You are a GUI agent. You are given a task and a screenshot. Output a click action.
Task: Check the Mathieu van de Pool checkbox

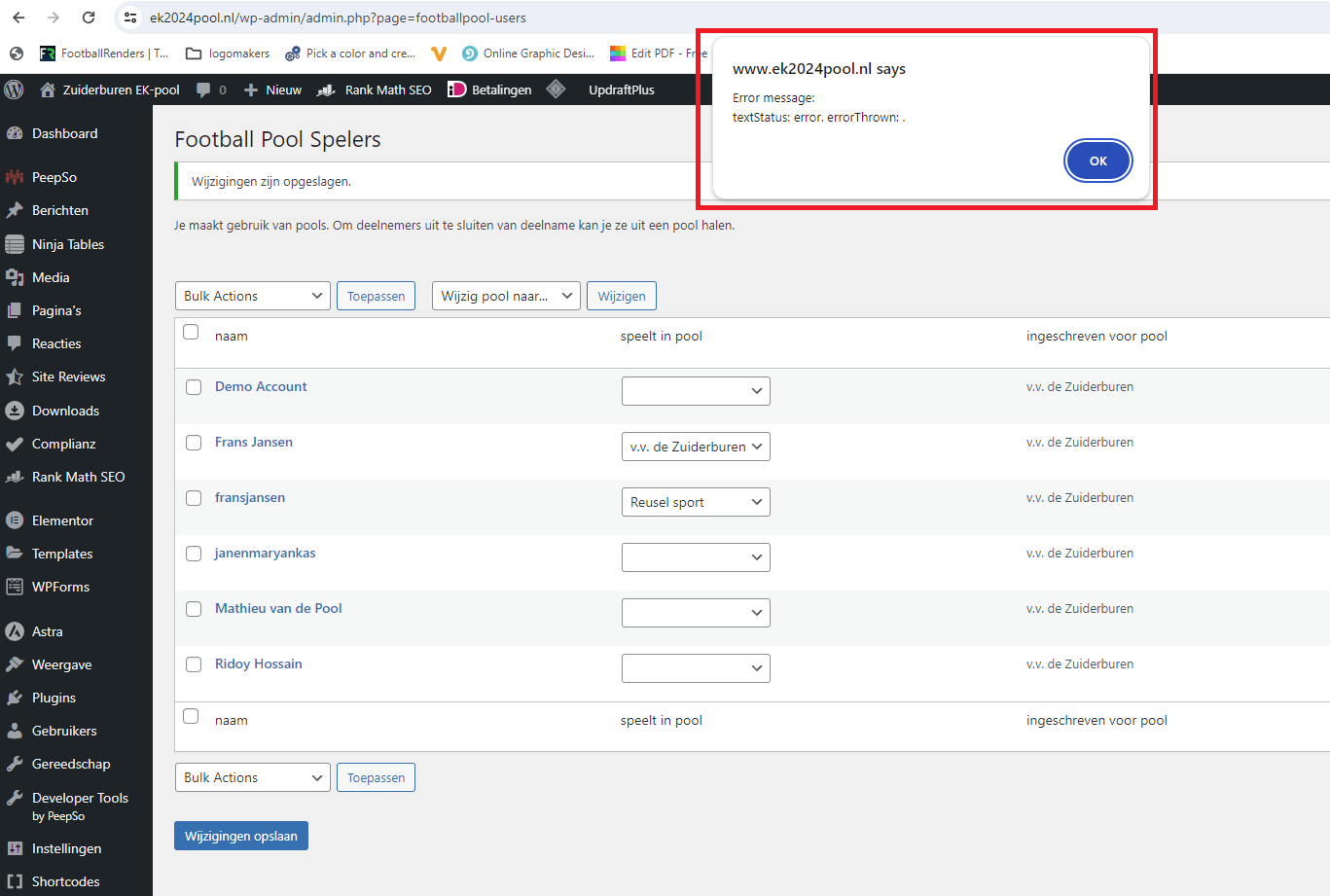(x=194, y=609)
